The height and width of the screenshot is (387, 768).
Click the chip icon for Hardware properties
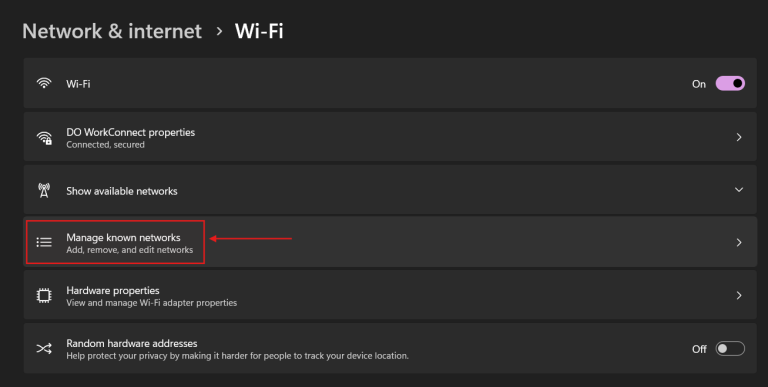(x=44, y=295)
